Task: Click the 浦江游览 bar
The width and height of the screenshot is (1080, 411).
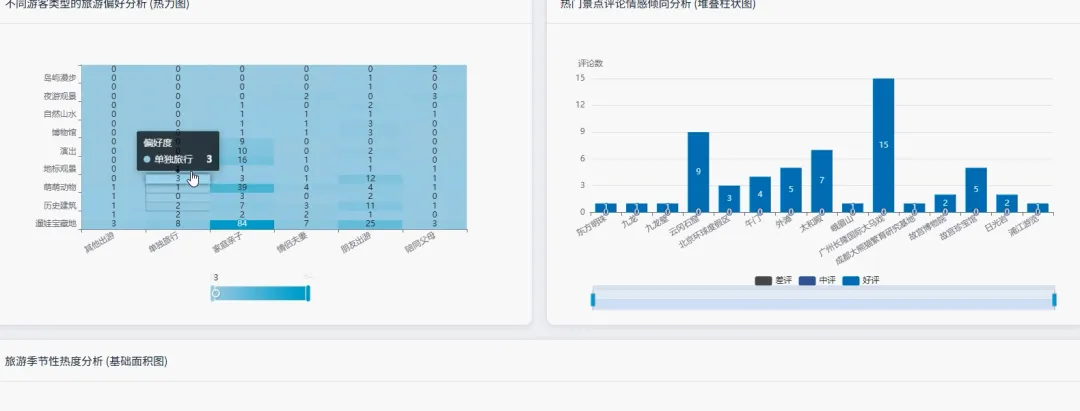Action: (1037, 208)
